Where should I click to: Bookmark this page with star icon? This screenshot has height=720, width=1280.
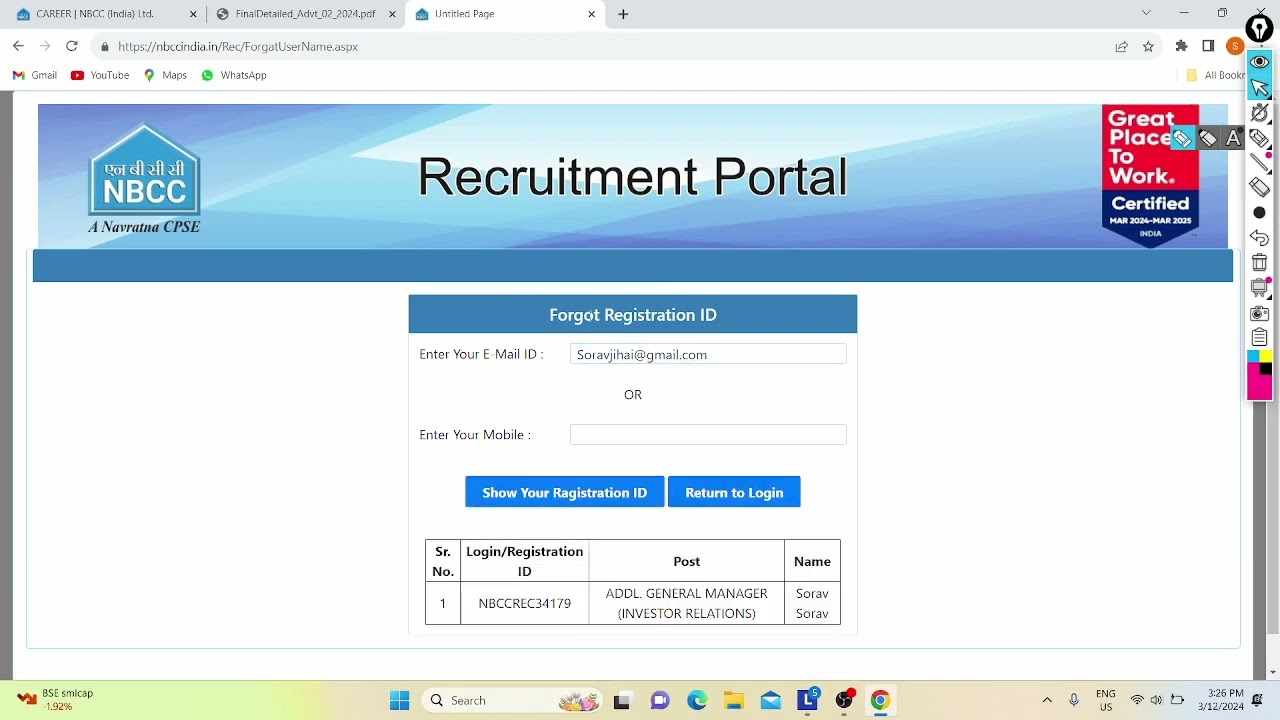(x=1148, y=46)
